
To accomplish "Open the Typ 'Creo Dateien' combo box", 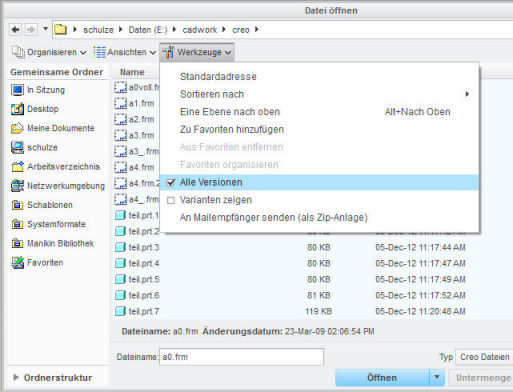I will [x=484, y=357].
